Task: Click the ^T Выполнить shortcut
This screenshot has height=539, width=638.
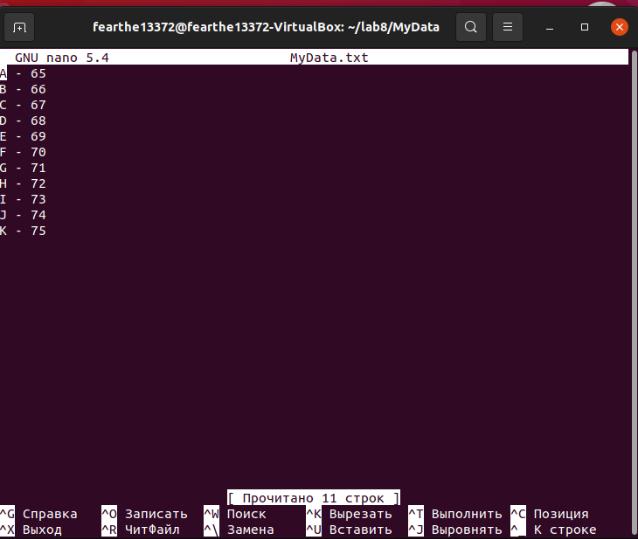Action: (455, 514)
